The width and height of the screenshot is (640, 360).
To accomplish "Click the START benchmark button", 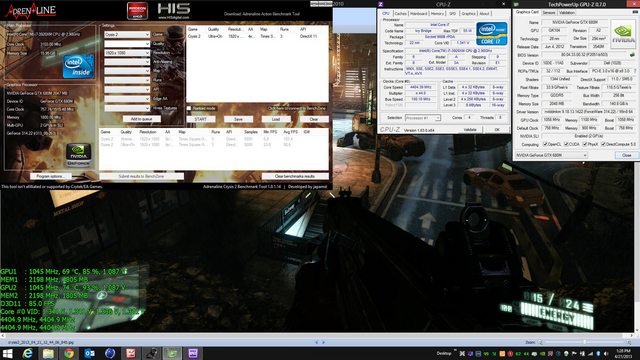I will pyautogui.click(x=200, y=119).
